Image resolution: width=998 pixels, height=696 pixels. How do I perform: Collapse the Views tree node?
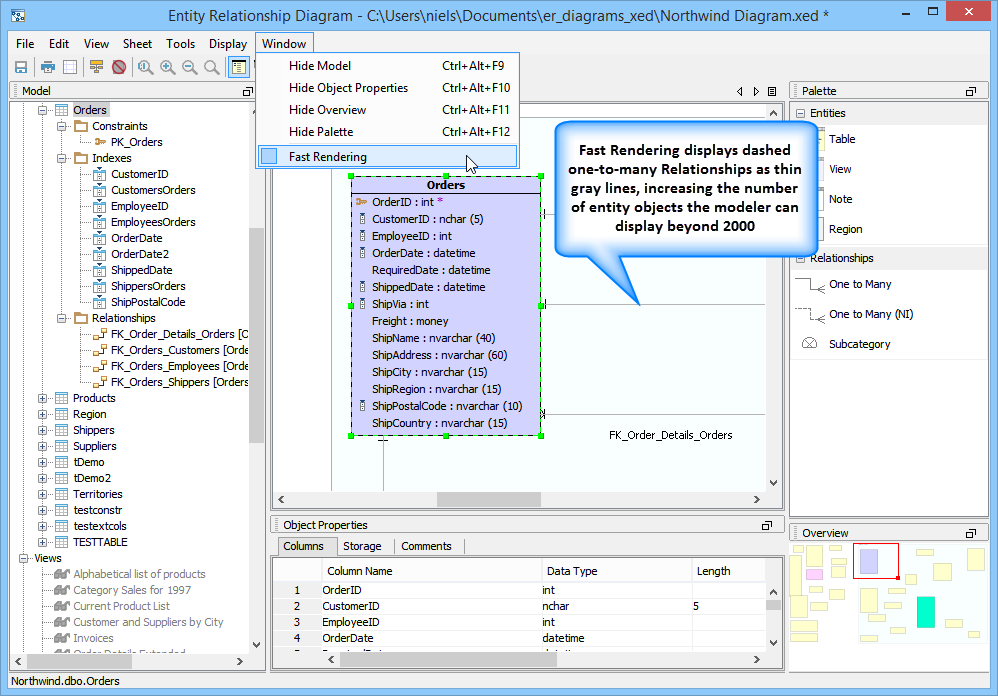(x=24, y=559)
